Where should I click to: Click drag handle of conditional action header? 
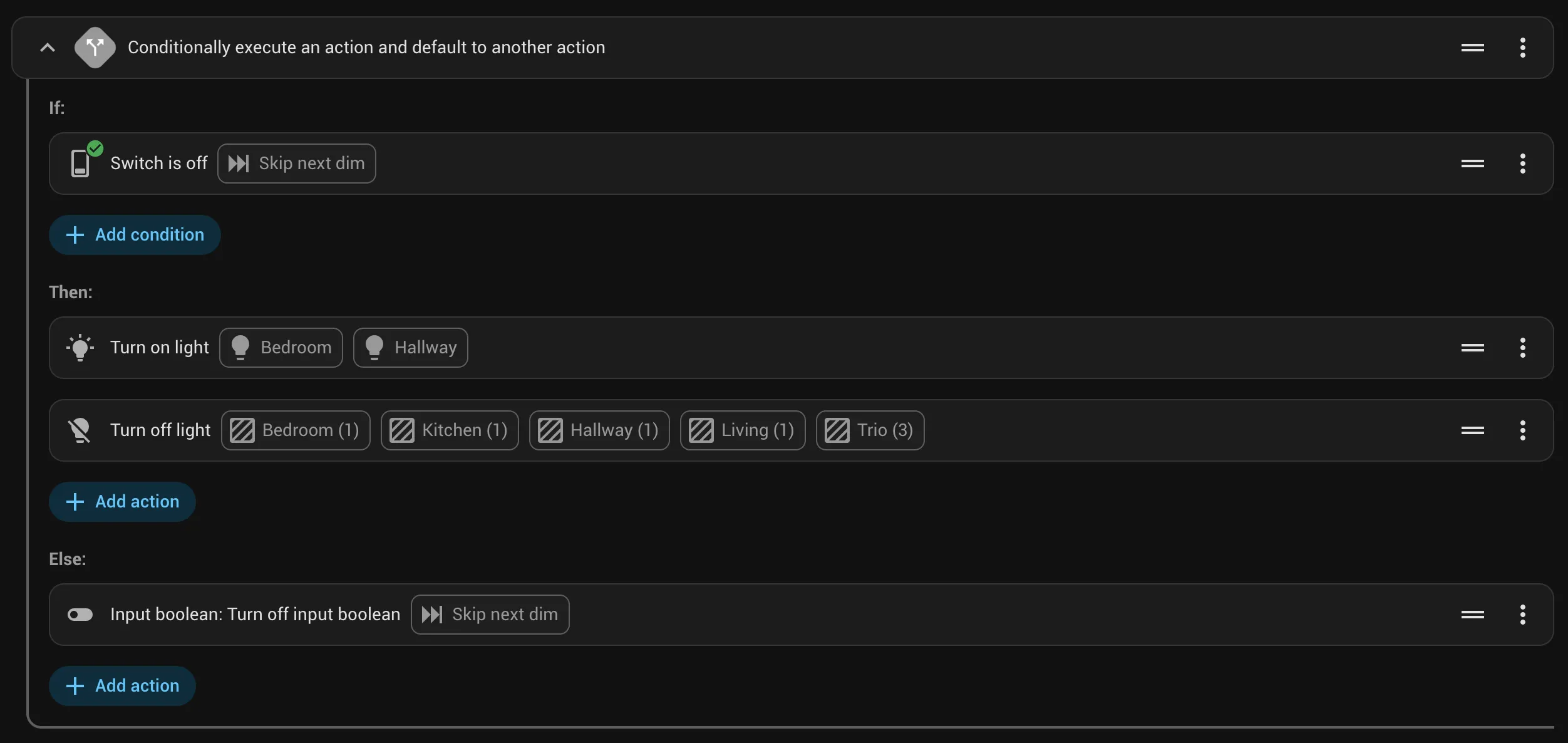1473,48
